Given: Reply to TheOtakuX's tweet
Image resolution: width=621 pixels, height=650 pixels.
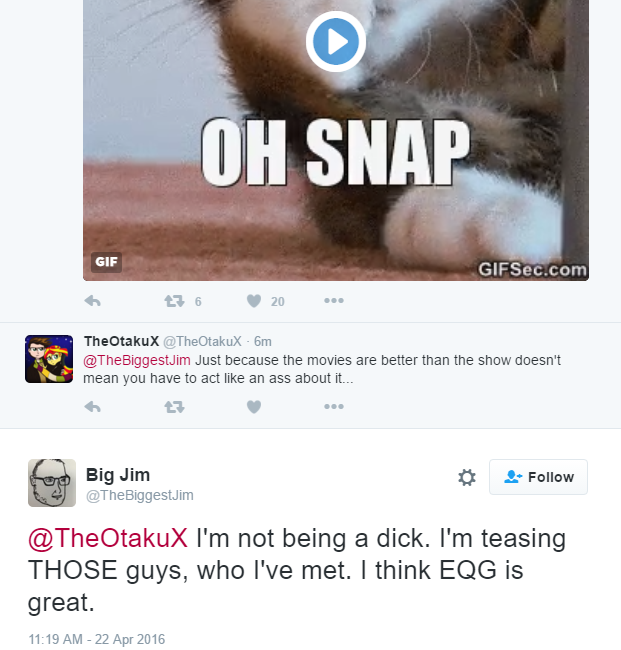Looking at the screenshot, I should coord(92,407).
